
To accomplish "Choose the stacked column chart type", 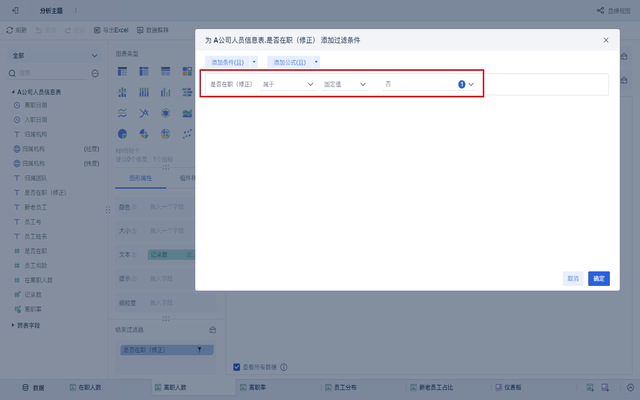I will 144,92.
